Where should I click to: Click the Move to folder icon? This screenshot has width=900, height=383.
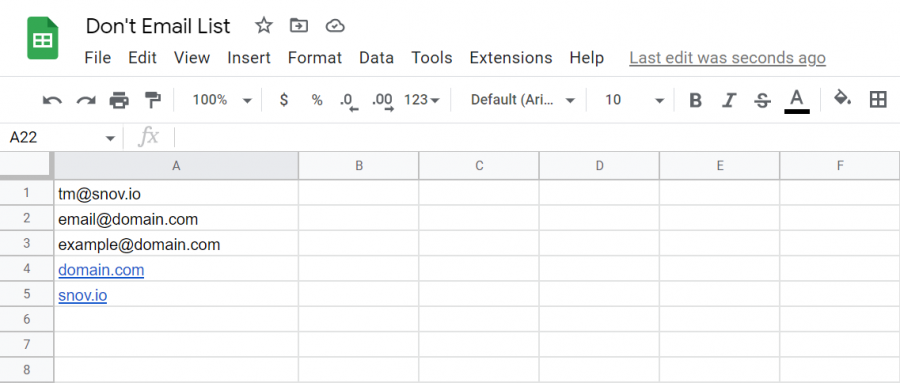pos(298,26)
